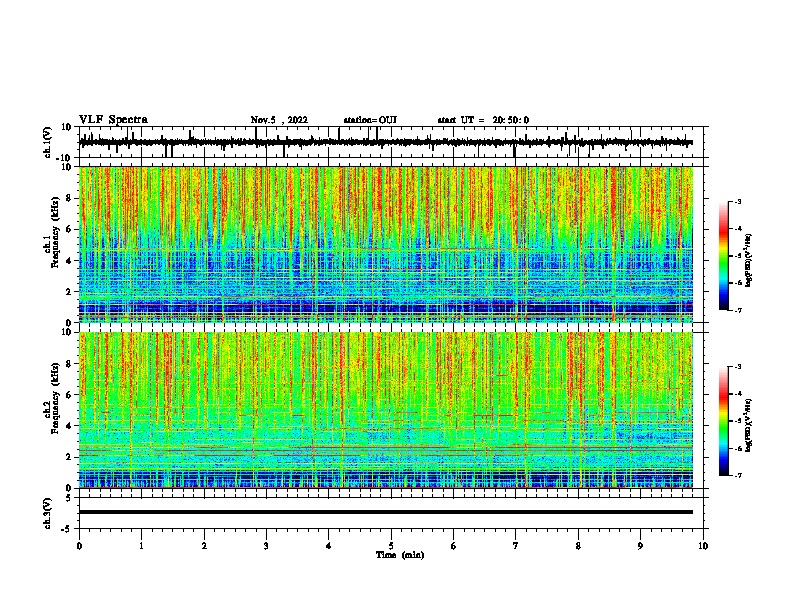Click the time axis tick label '6'
Viewport: 792px width, 612px height.
454,546
